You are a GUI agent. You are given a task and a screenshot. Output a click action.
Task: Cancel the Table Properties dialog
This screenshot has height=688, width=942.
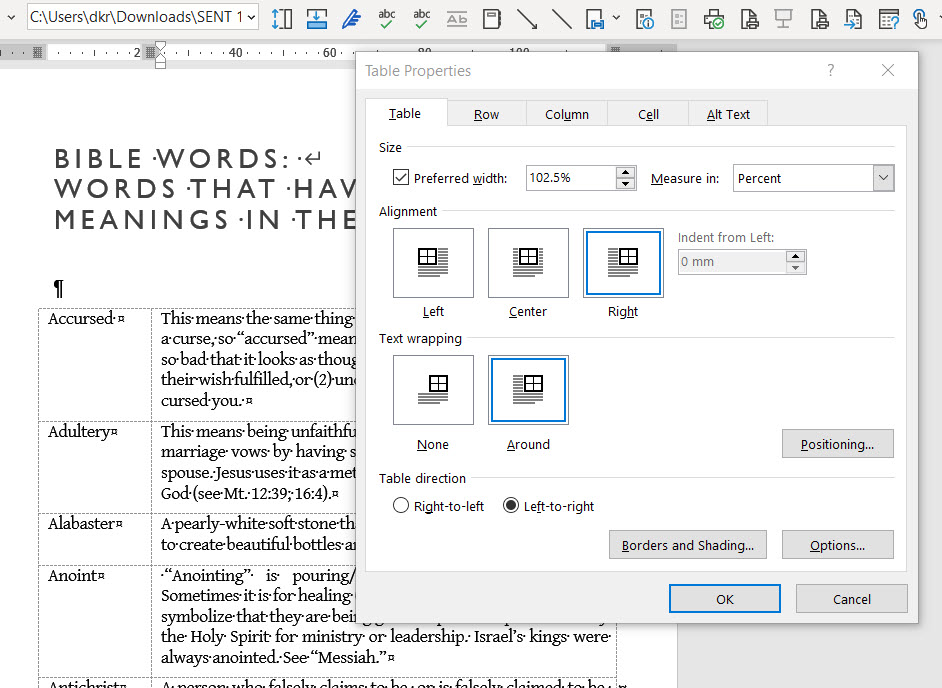[851, 598]
